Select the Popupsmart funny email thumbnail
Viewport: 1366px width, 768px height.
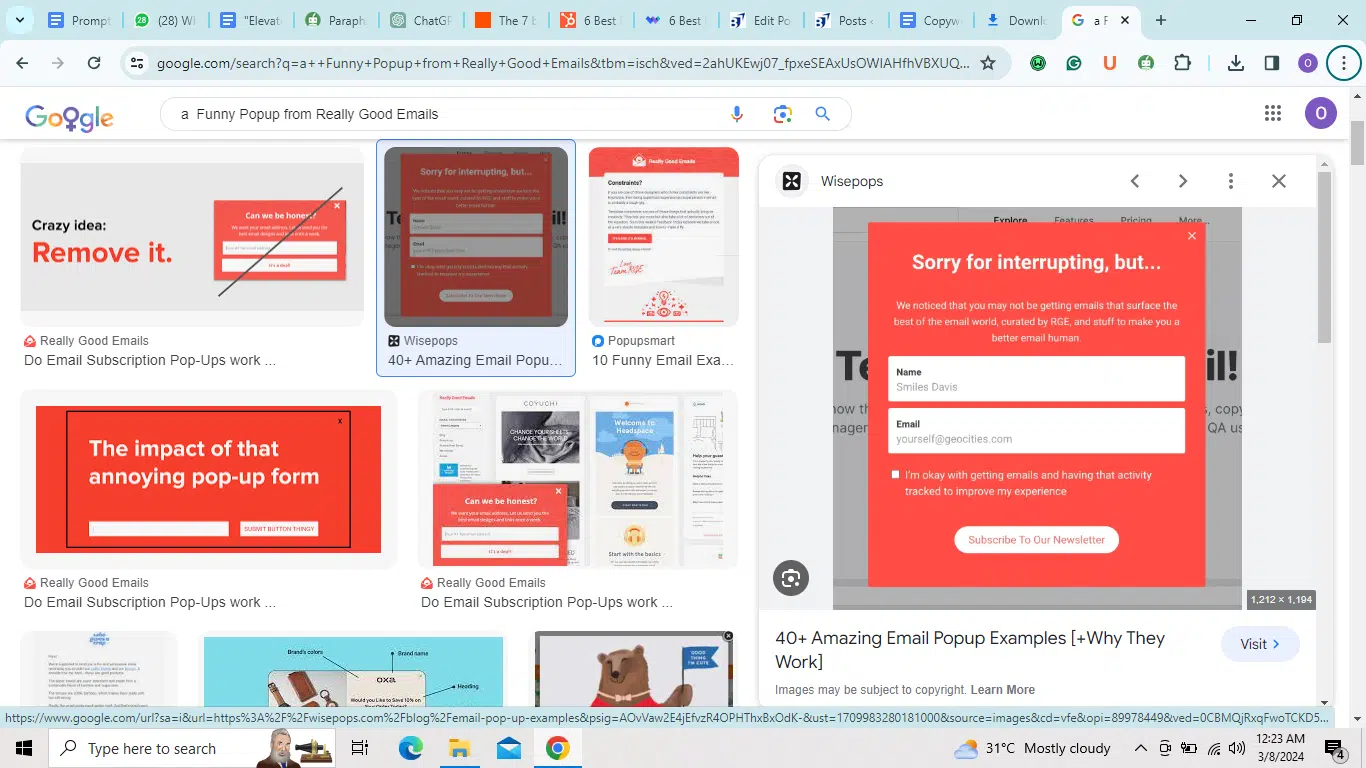[664, 237]
